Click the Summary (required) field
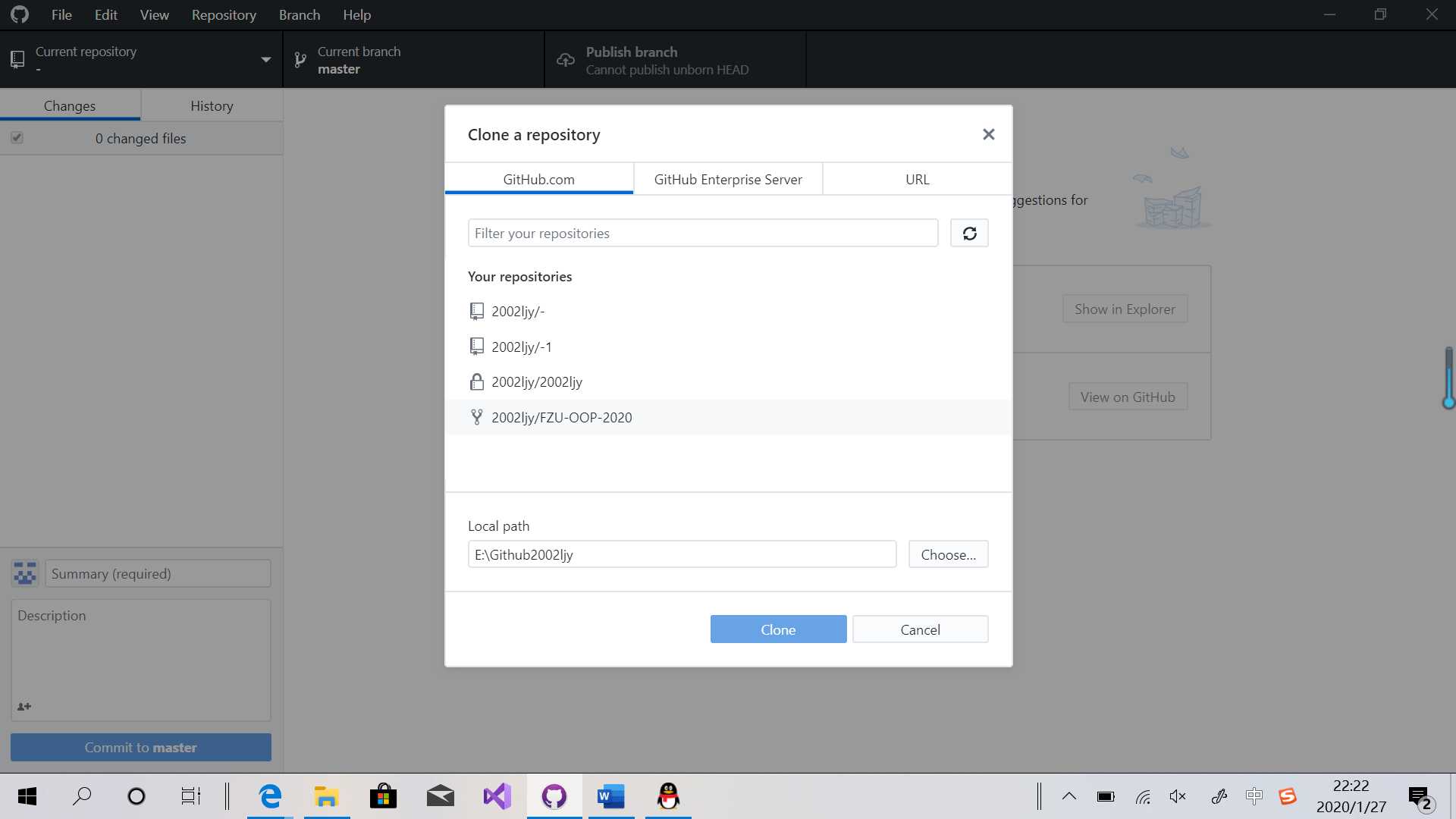This screenshot has width=1456, height=819. pos(158,573)
